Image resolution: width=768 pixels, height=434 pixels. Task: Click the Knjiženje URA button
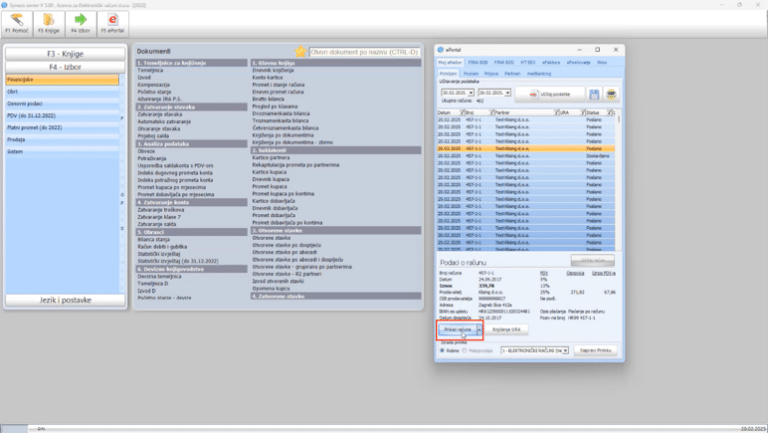point(506,328)
